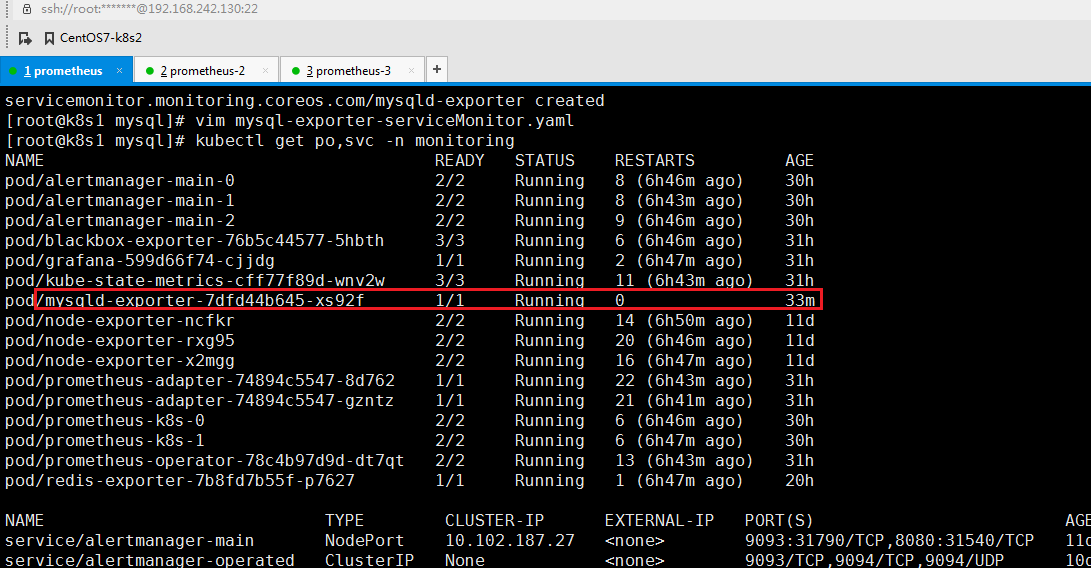The height and width of the screenshot is (568, 1091).
Task: Click the ports 9093:31790/TCP,8080:31540/TCP
Action: click(x=889, y=541)
